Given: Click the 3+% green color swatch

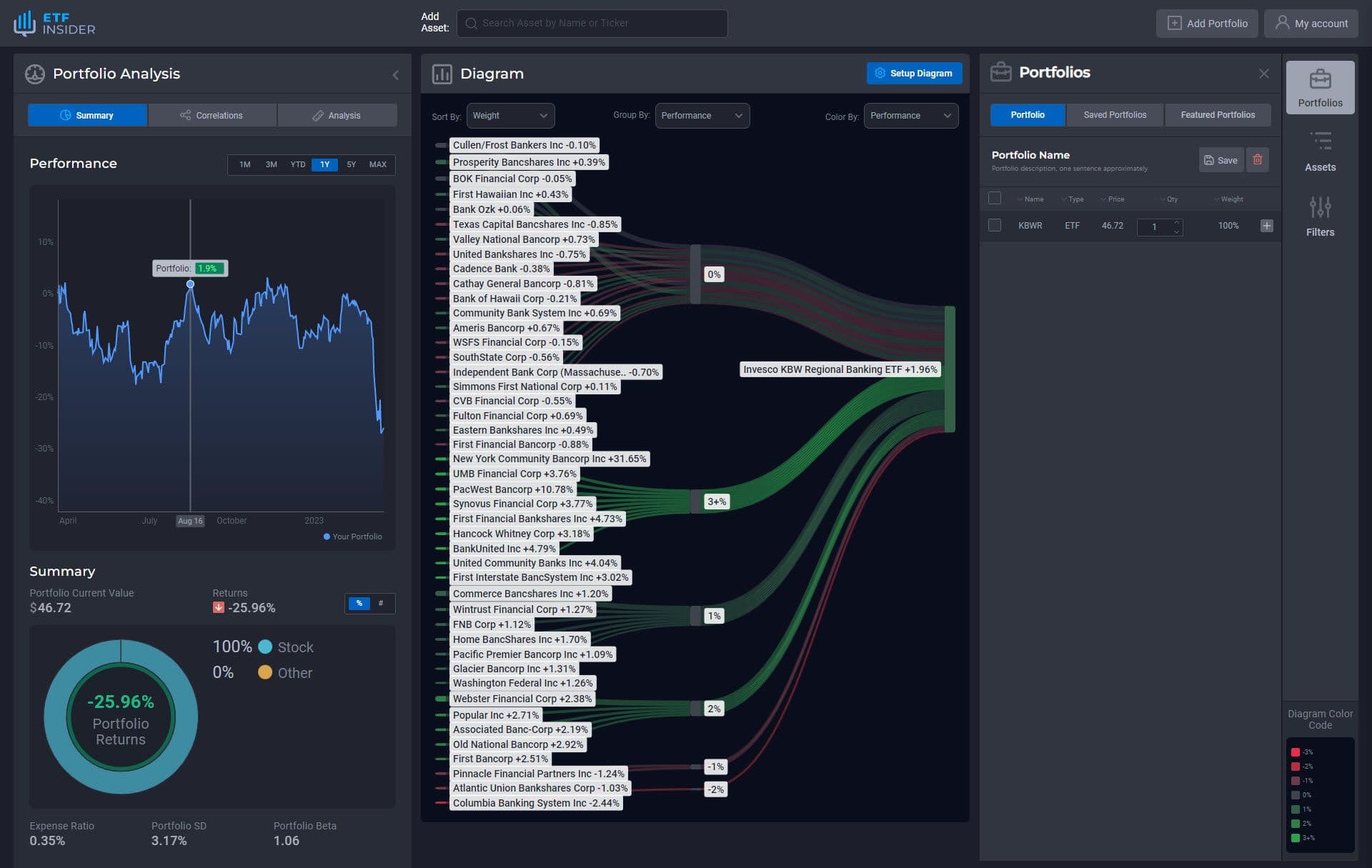Looking at the screenshot, I should pyautogui.click(x=1295, y=838).
